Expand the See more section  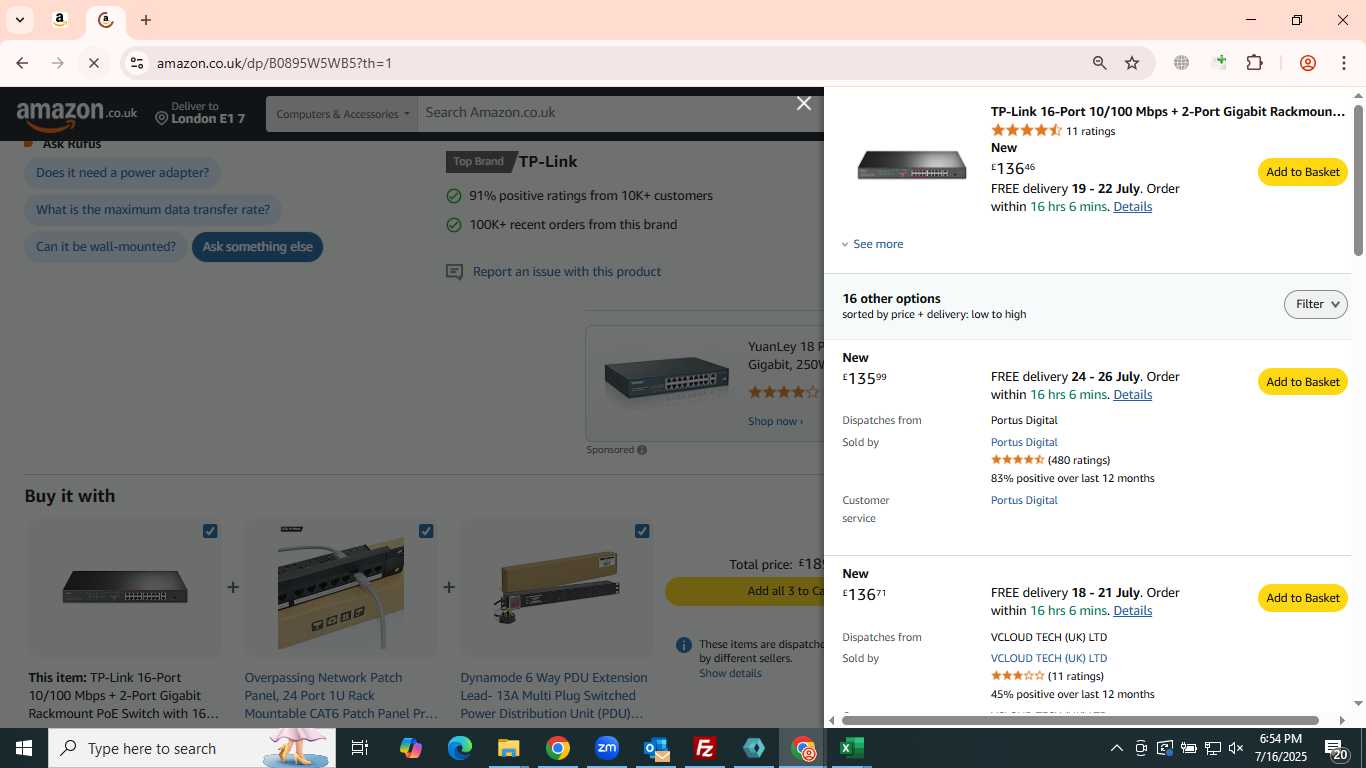[872, 244]
